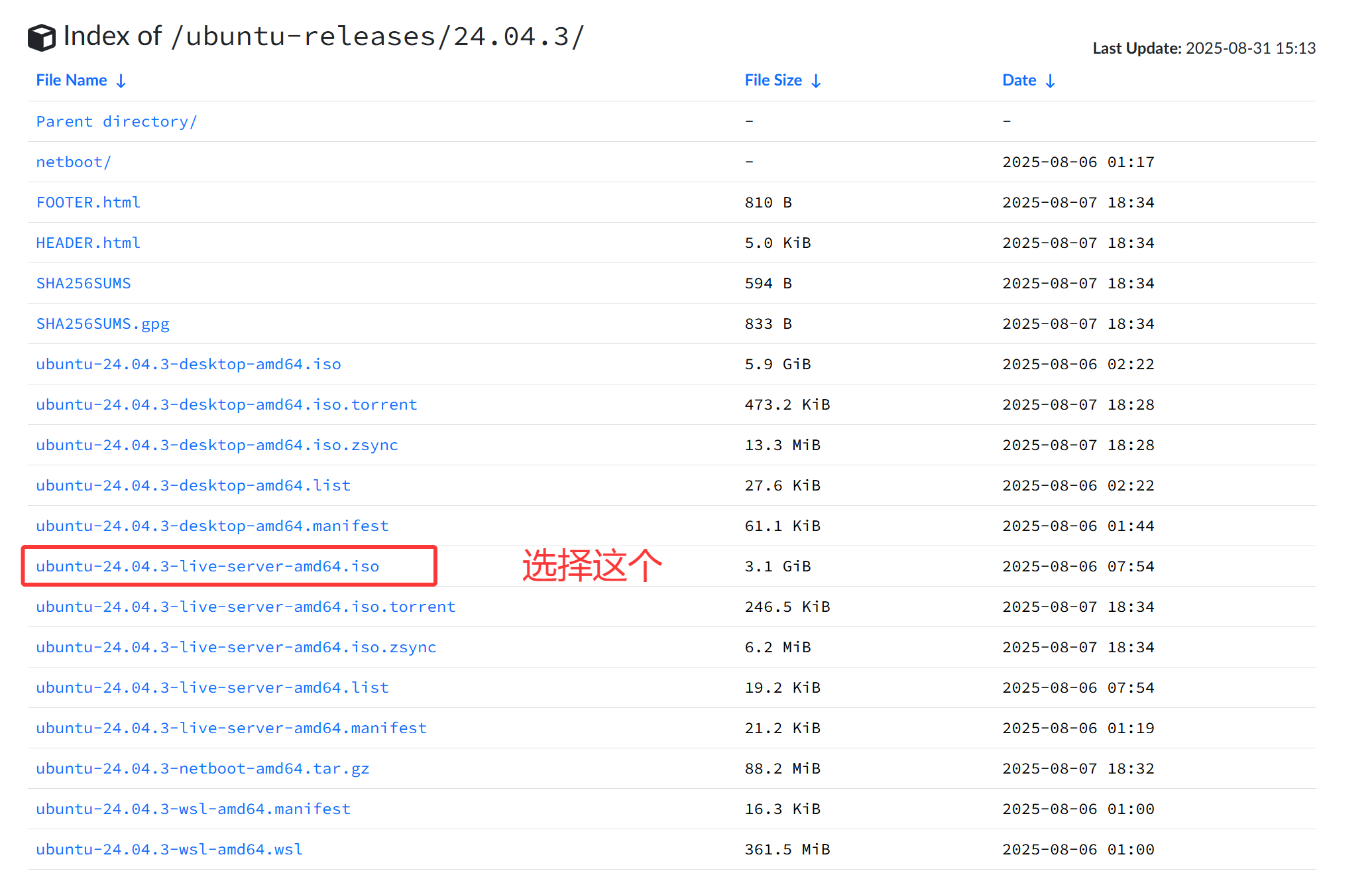Click the 2025-08-06 01:19 date value
The width and height of the screenshot is (1372, 875).
coord(1078,728)
